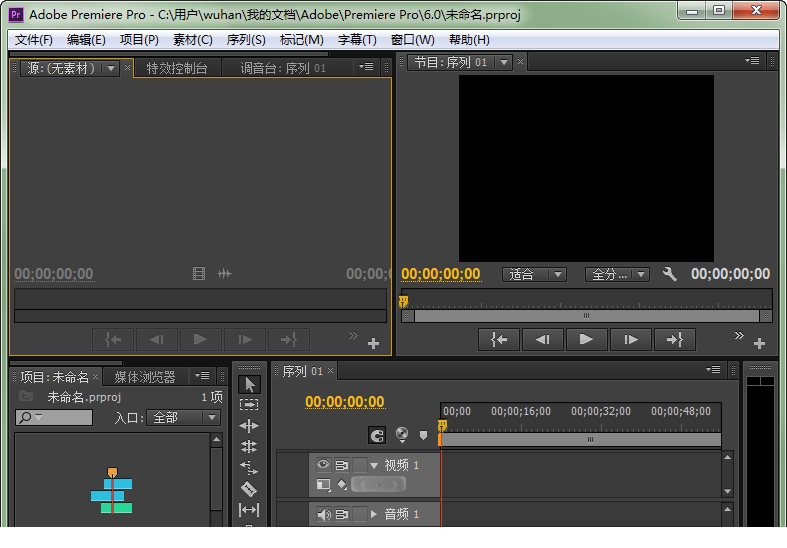Click the project bin folder icon
Image resolution: width=787 pixels, height=548 pixels.
coord(26,396)
